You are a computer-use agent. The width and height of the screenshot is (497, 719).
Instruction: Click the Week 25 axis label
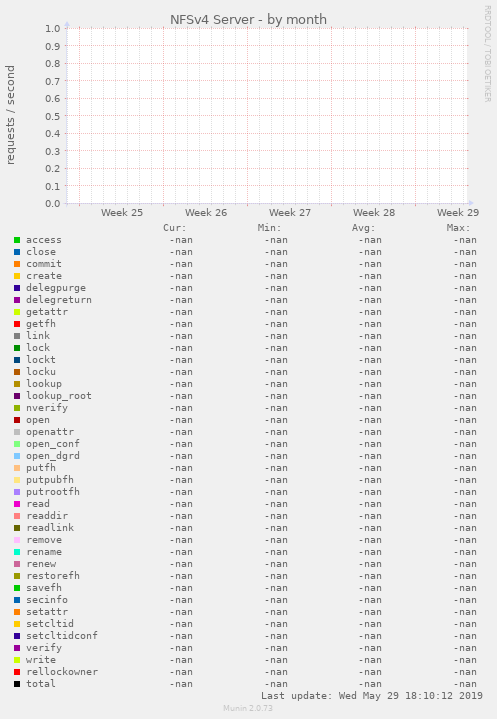click(x=122, y=213)
